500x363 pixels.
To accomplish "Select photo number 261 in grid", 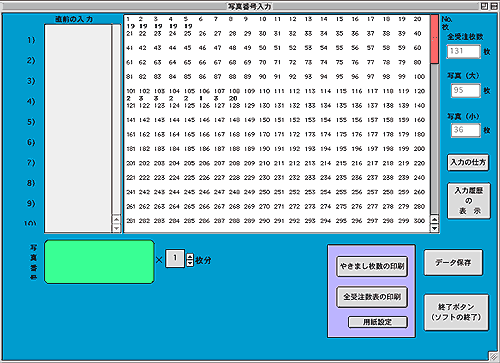I will (131, 206).
